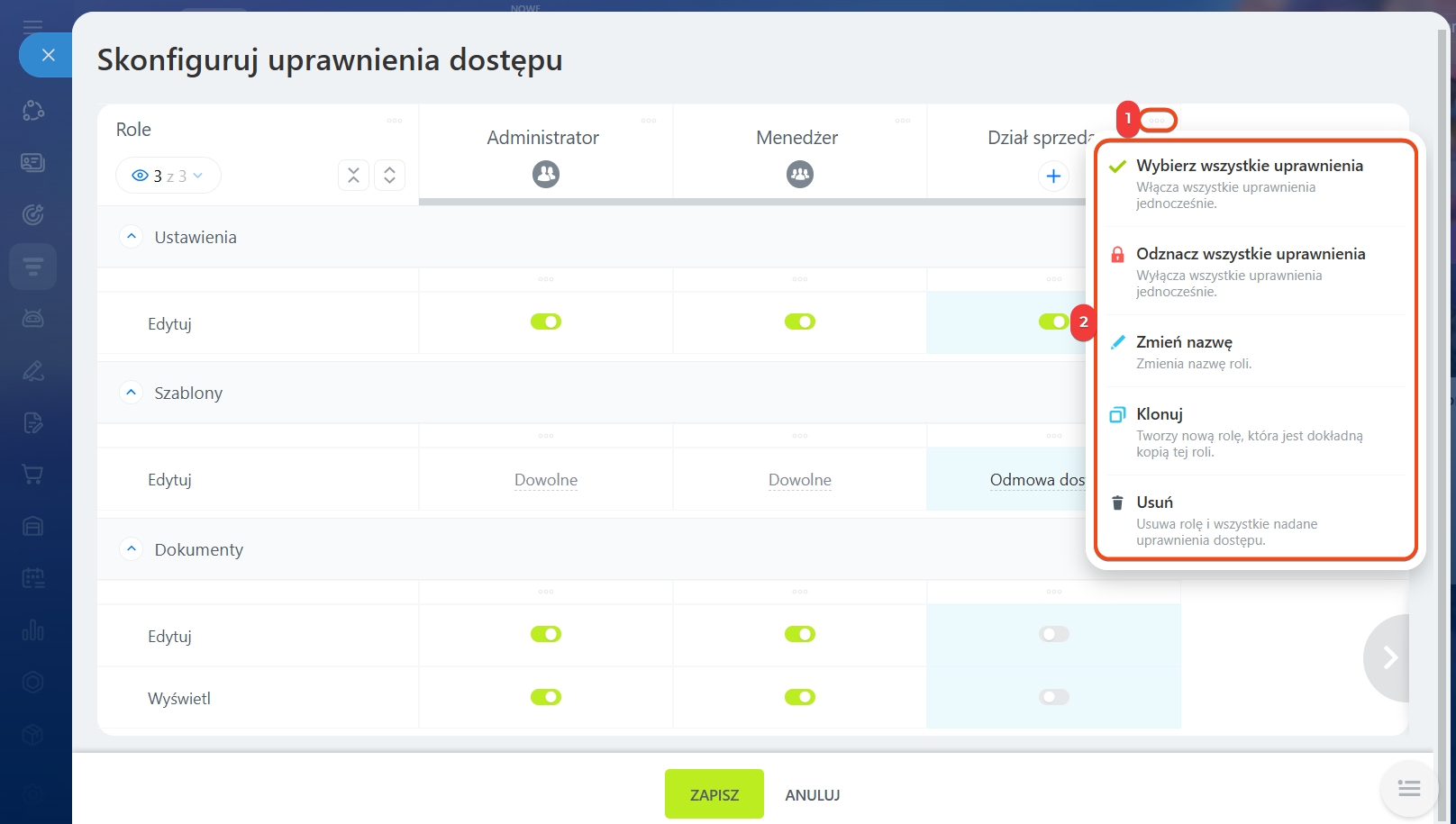
Task: Open the shopping cart sidebar icon
Action: [x=33, y=475]
